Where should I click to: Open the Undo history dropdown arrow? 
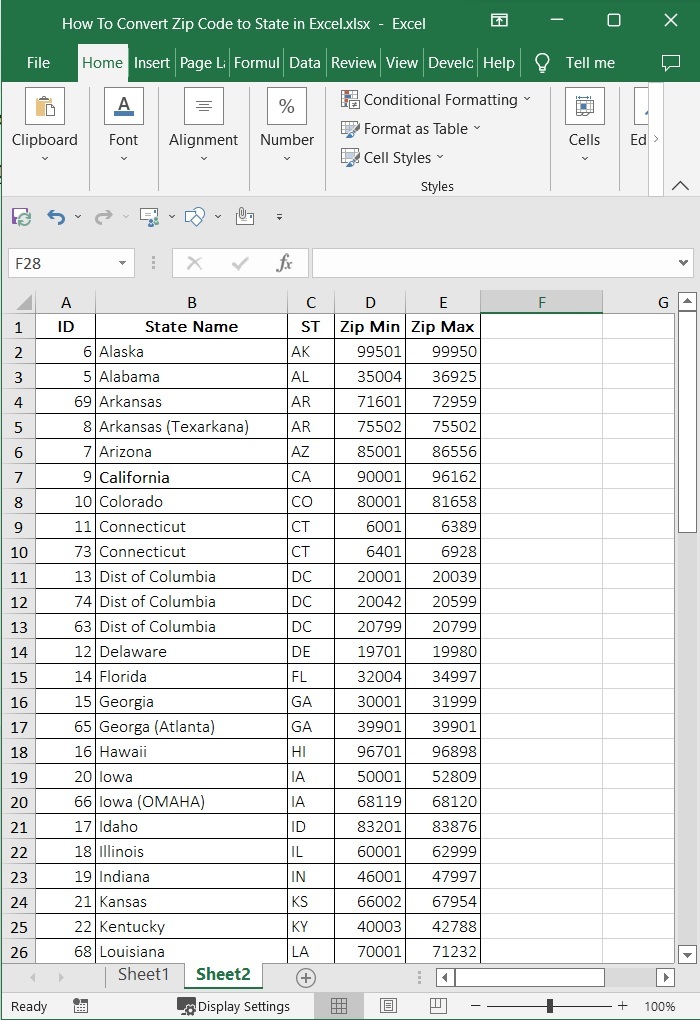[78, 217]
